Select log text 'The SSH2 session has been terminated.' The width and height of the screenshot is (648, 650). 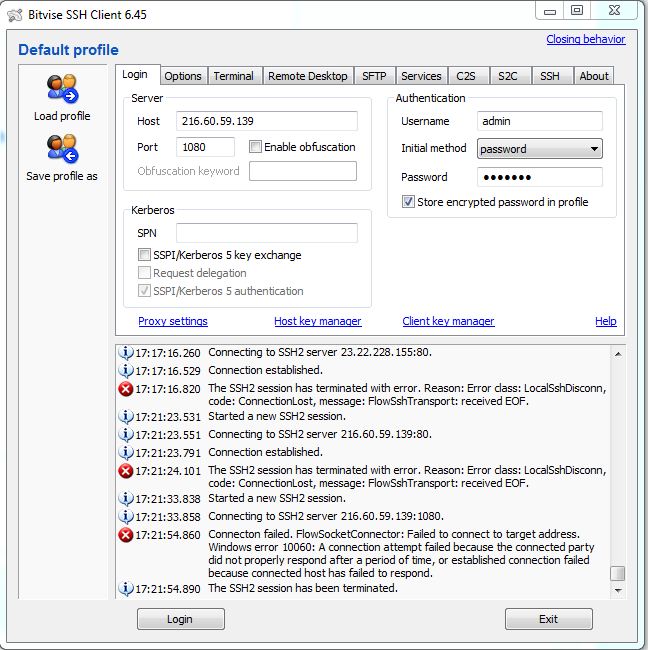click(x=303, y=588)
